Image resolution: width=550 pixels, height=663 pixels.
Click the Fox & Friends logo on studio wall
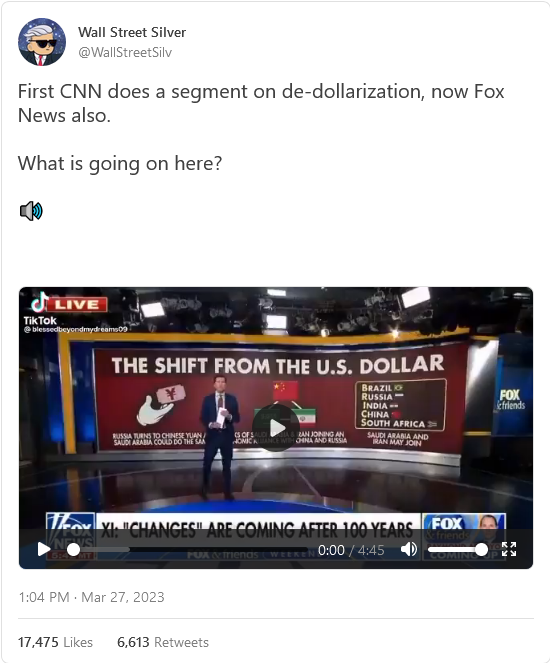(x=511, y=400)
